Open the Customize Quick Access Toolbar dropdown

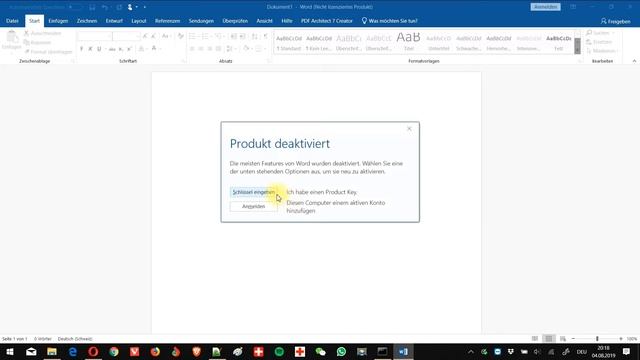(x=144, y=7)
